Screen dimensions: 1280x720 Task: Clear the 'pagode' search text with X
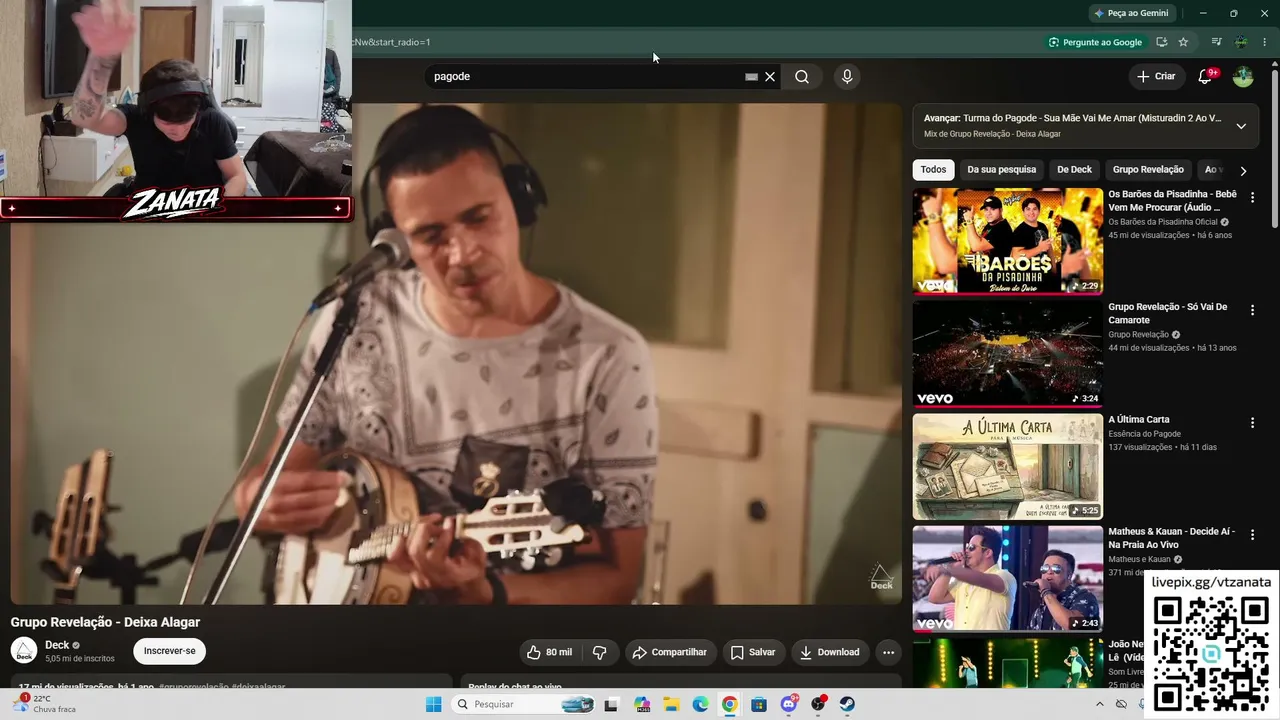point(770,77)
